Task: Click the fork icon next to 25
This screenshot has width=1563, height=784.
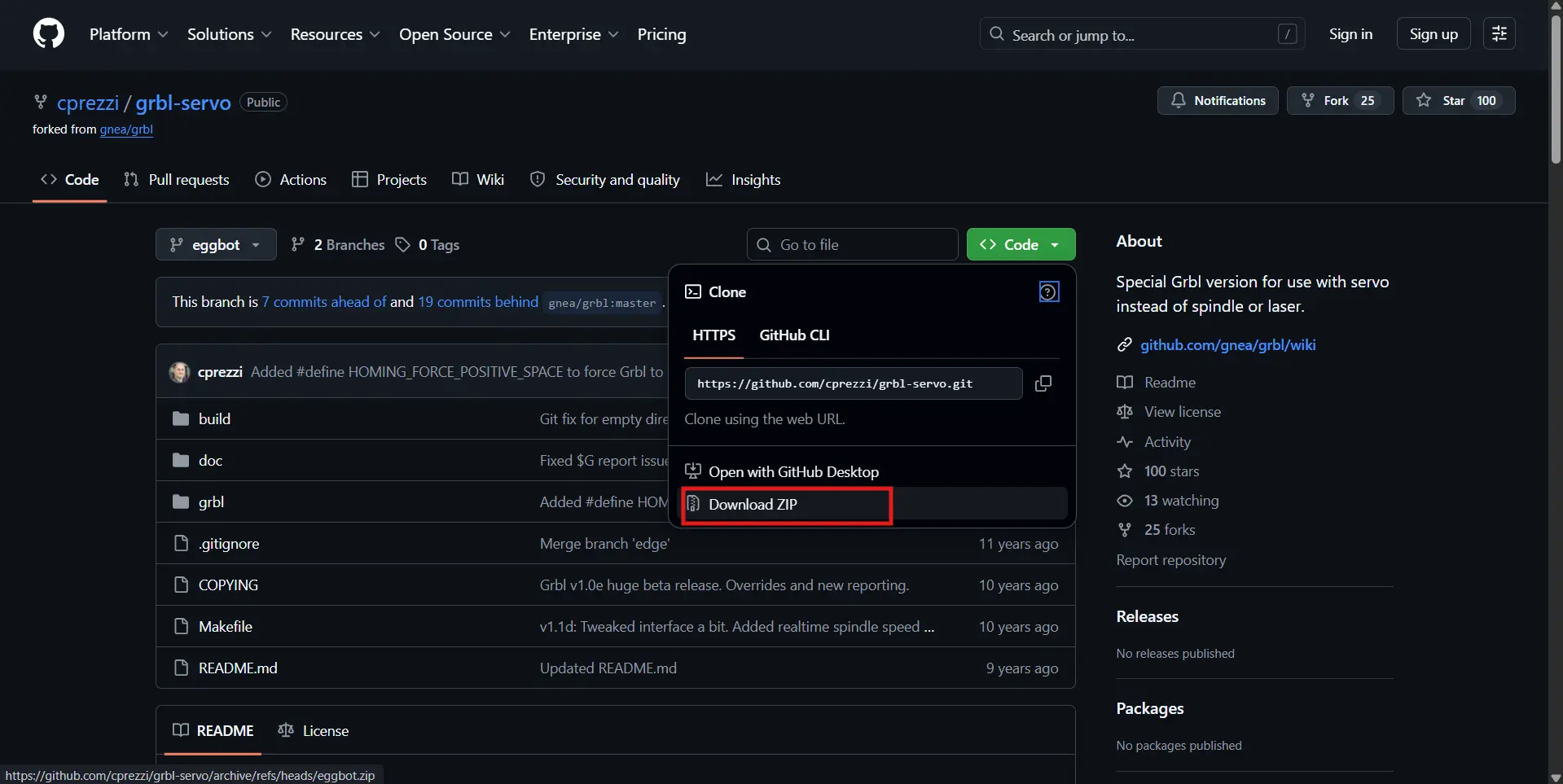Action: pyautogui.click(x=1308, y=100)
